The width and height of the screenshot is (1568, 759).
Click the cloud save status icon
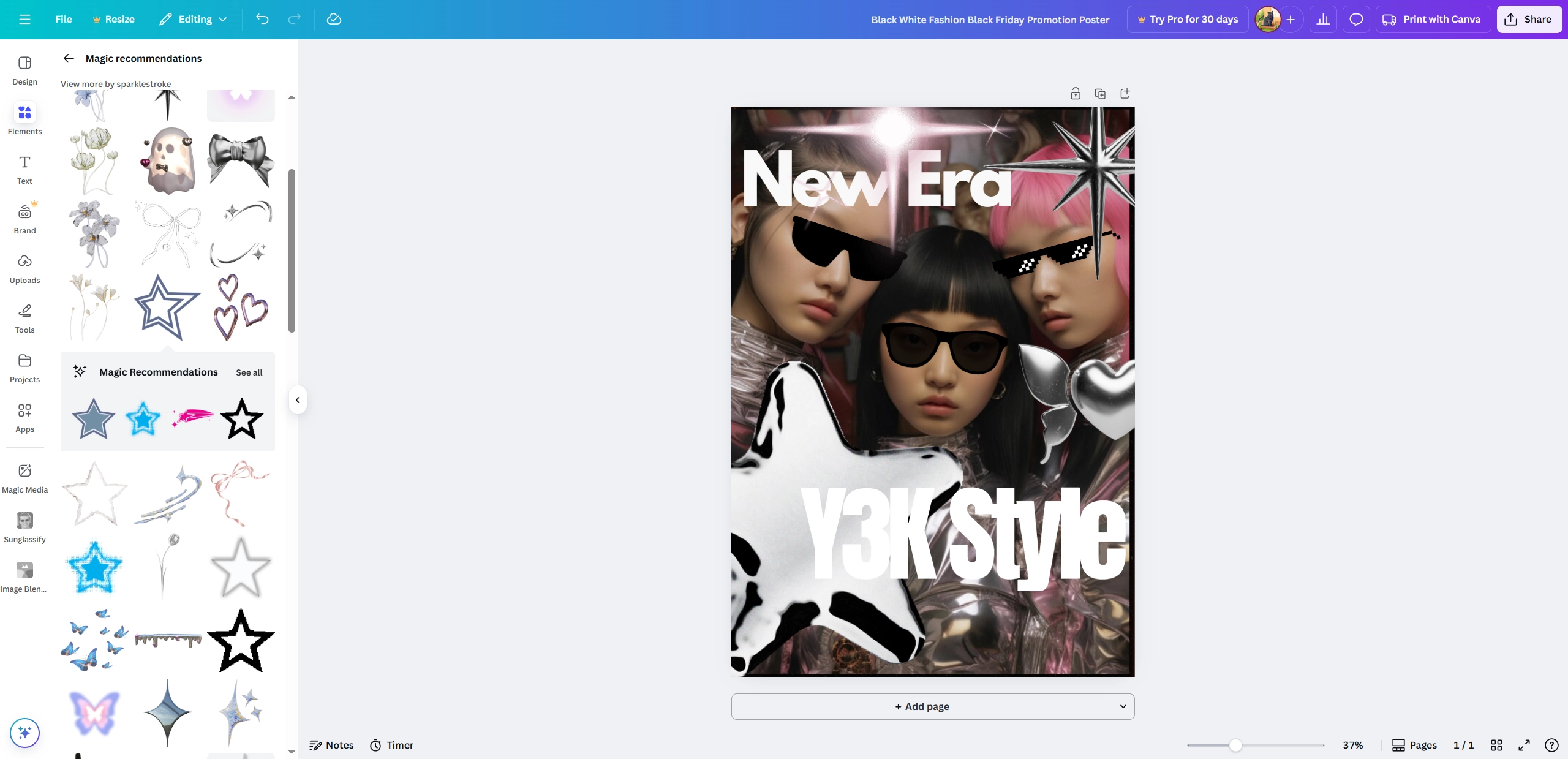pyautogui.click(x=334, y=19)
